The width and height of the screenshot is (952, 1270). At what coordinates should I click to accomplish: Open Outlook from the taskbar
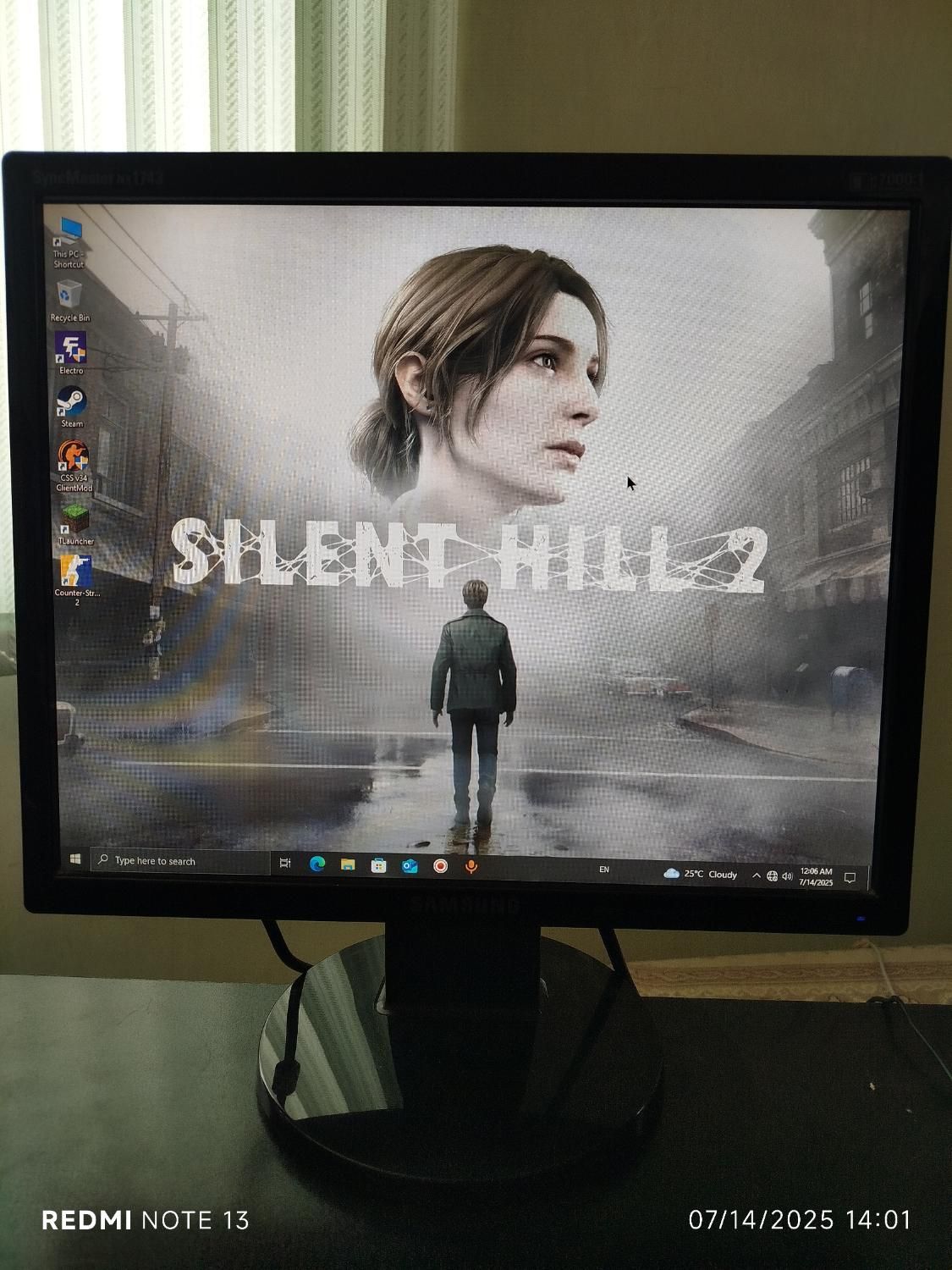410,865
